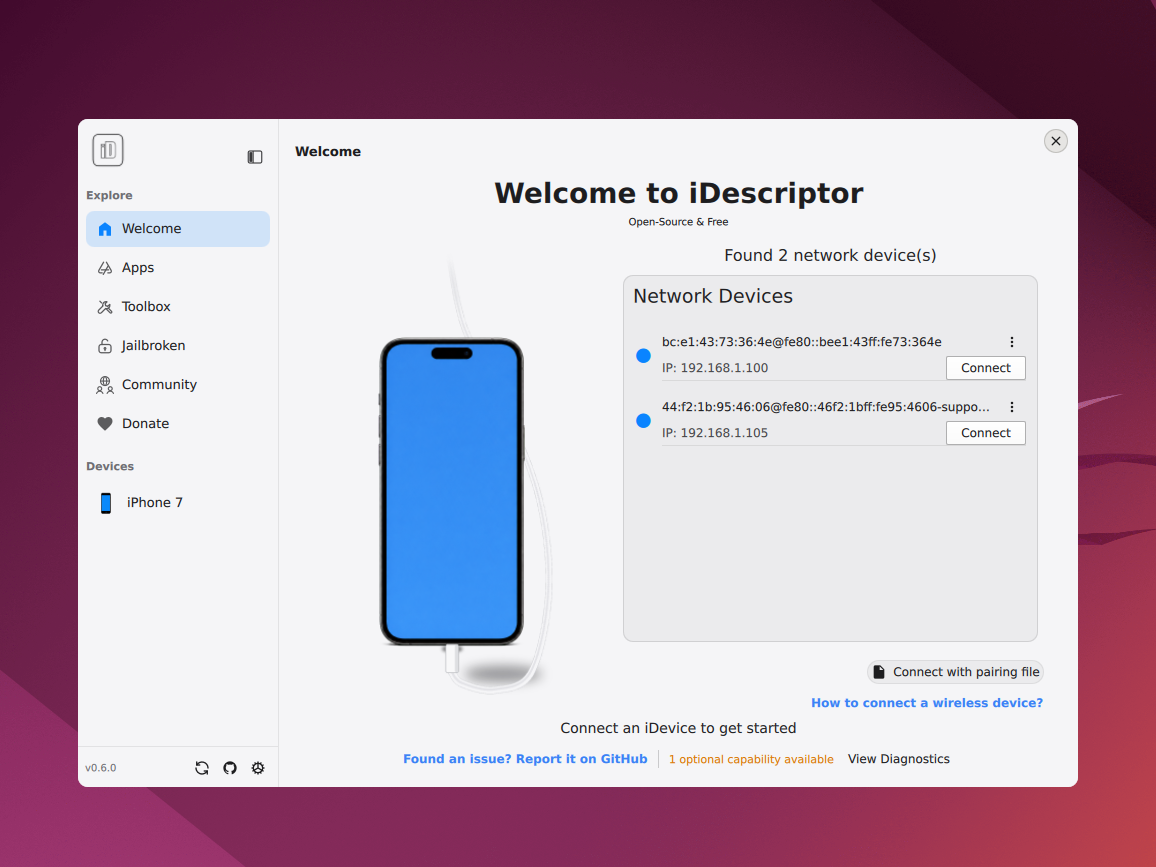
Task: Click the wrench icon beside Toolbox
Action: 105,307
